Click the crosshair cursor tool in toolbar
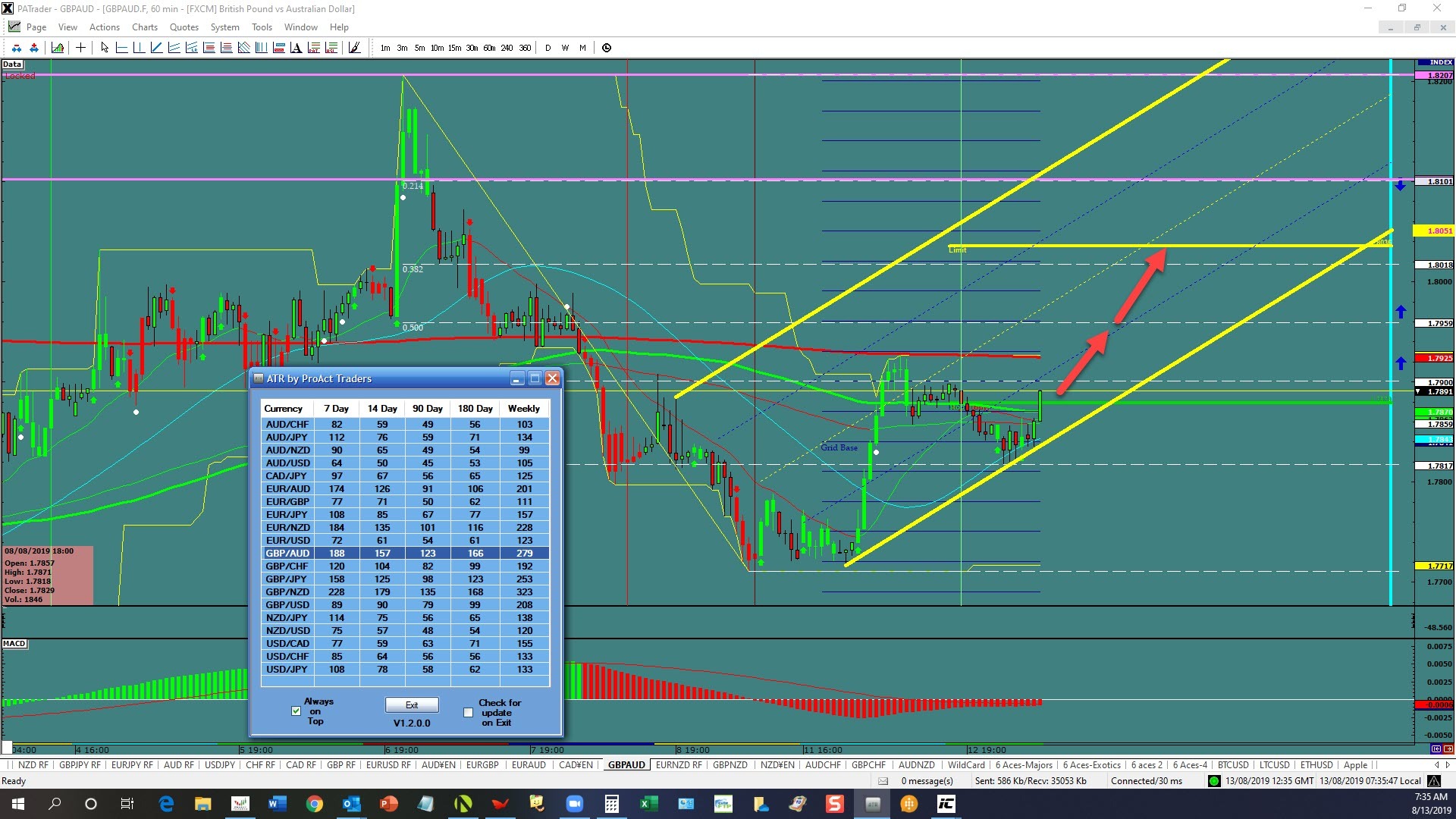1456x819 pixels. click(80, 48)
